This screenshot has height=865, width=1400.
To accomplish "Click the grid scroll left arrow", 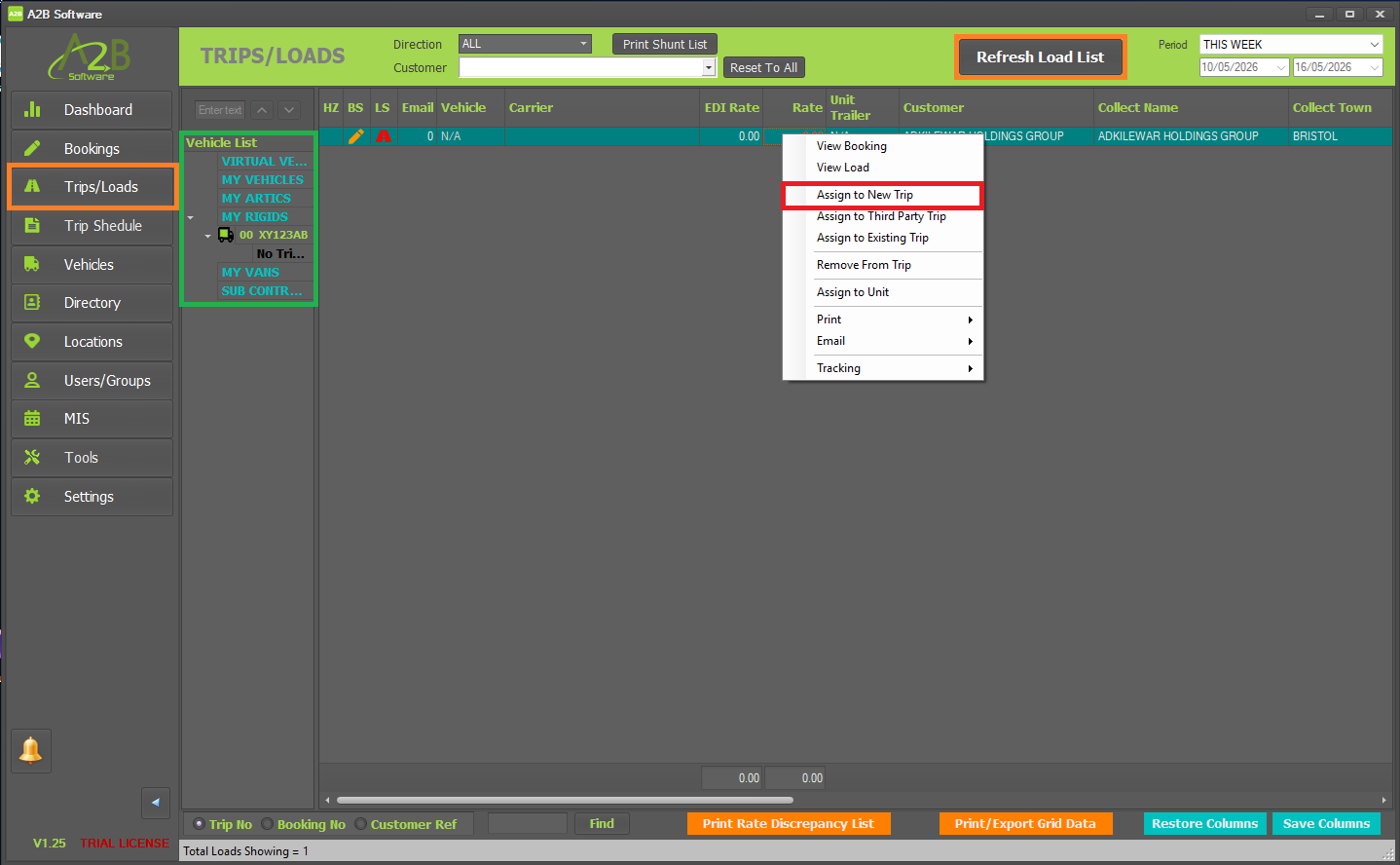I will pyautogui.click(x=327, y=800).
